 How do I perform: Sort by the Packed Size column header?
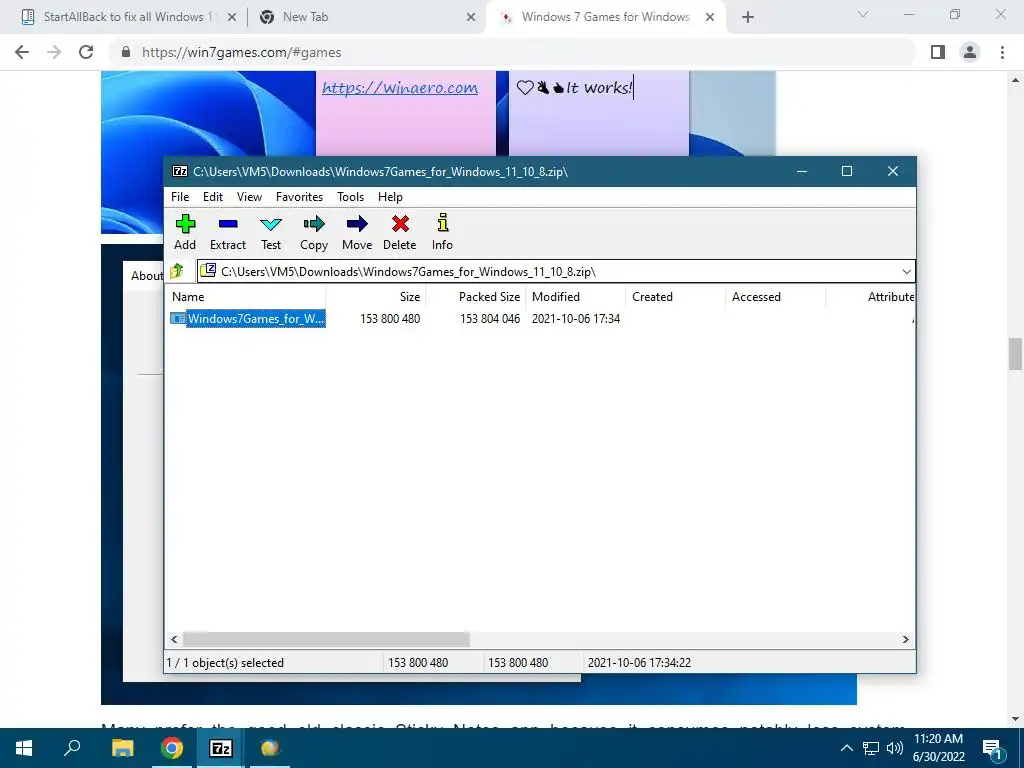click(x=475, y=296)
